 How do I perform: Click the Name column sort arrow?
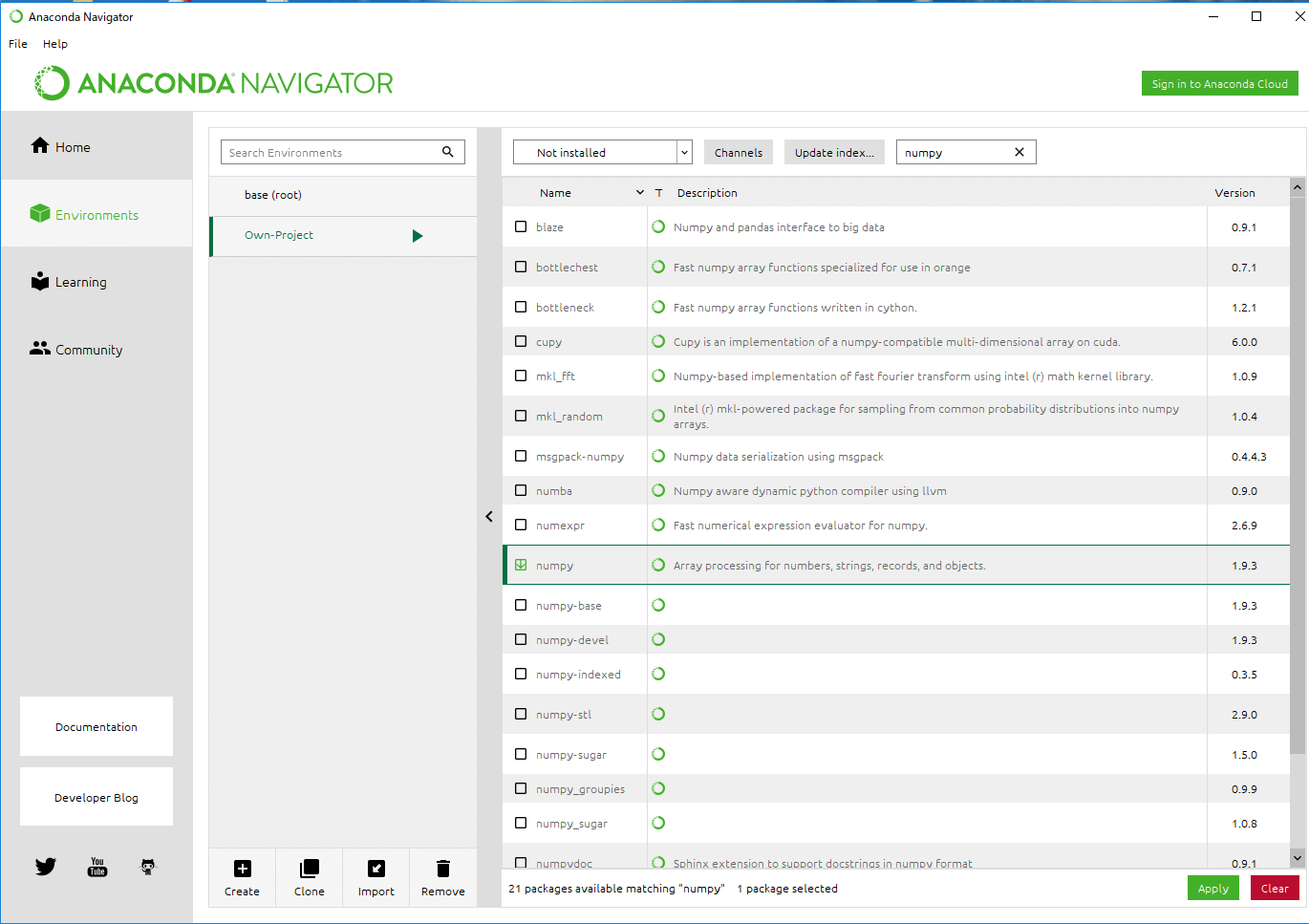tap(640, 193)
